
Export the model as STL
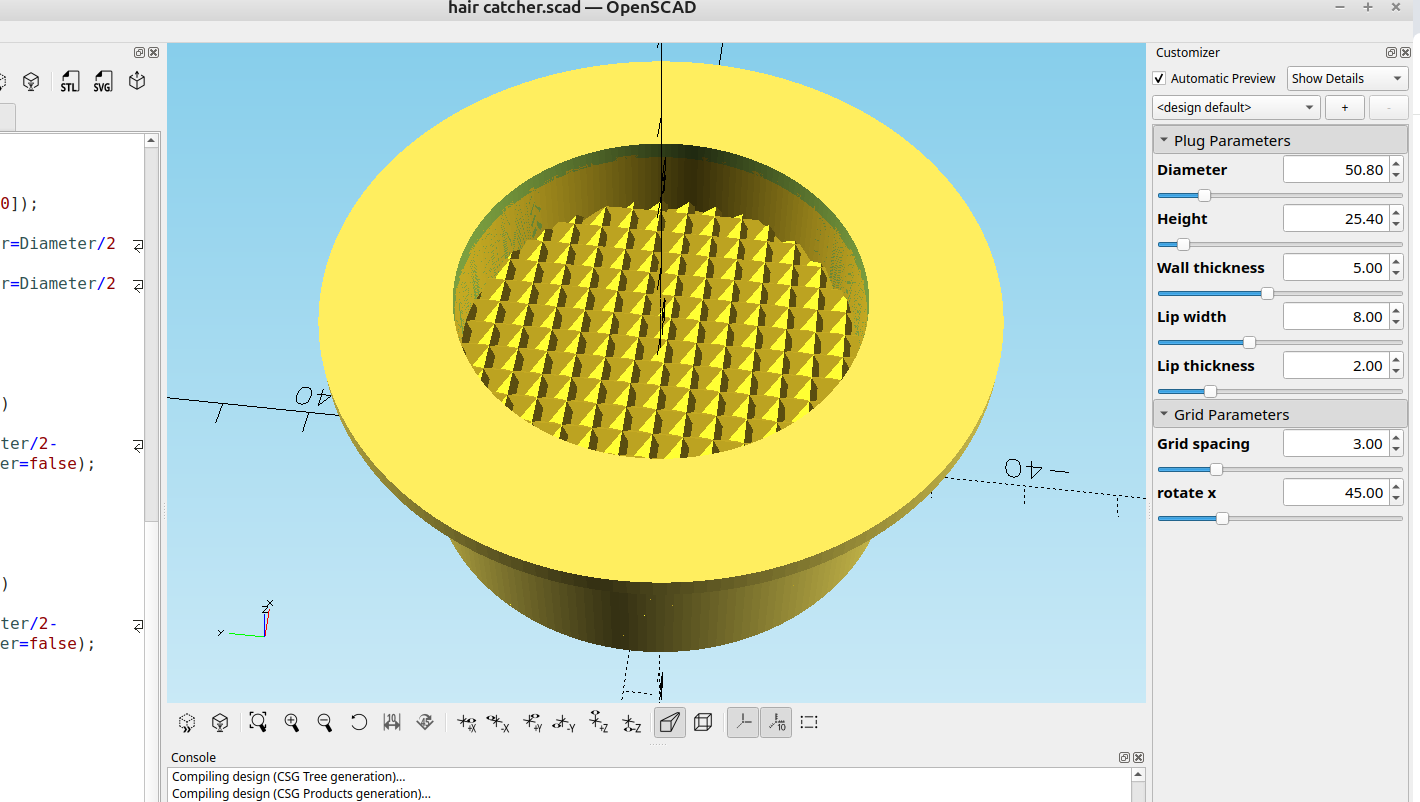click(x=69, y=81)
